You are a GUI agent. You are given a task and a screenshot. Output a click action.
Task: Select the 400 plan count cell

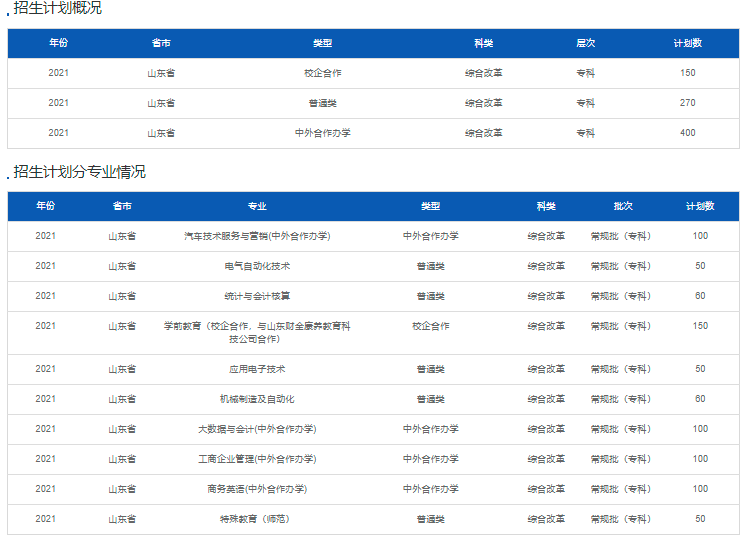click(x=688, y=133)
